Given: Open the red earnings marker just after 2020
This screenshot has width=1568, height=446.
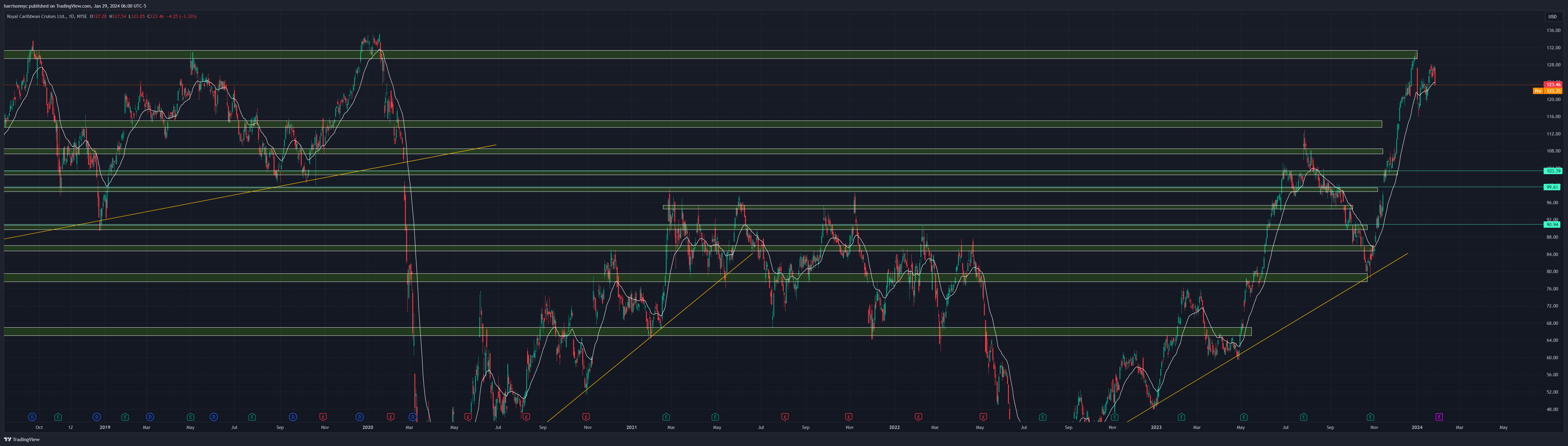Looking at the screenshot, I should point(391,417).
